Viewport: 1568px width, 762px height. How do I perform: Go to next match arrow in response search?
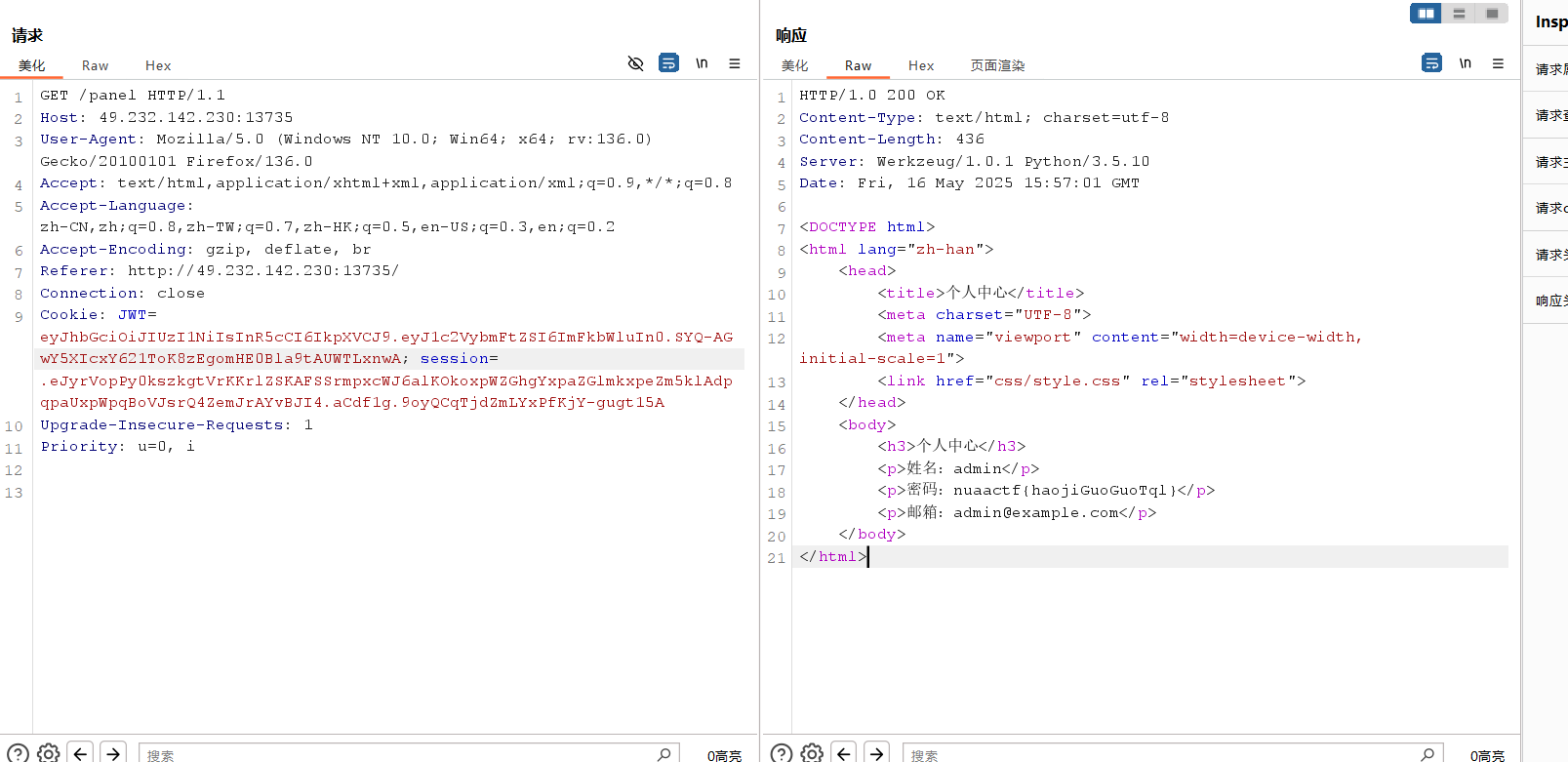coord(877,753)
